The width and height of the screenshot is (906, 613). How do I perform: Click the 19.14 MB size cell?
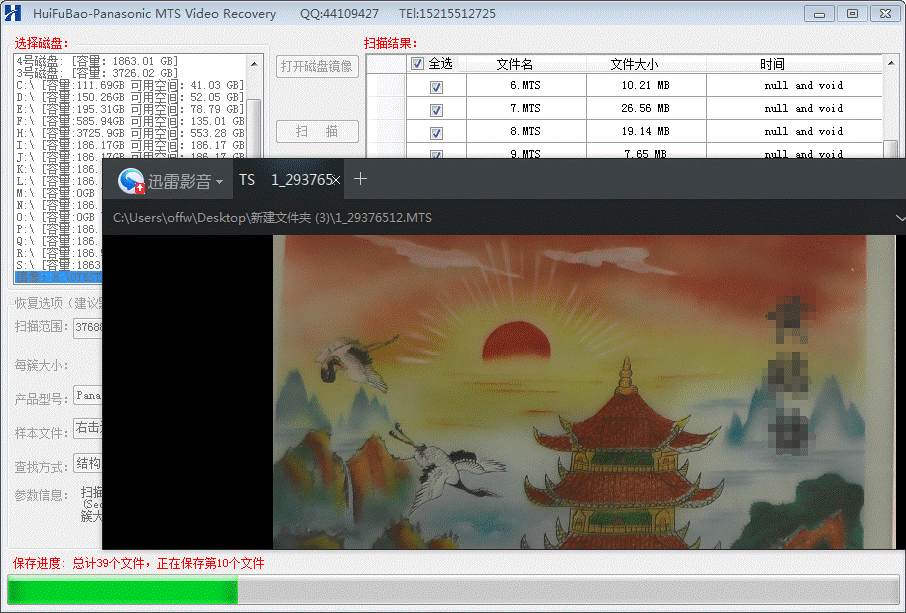pos(645,132)
